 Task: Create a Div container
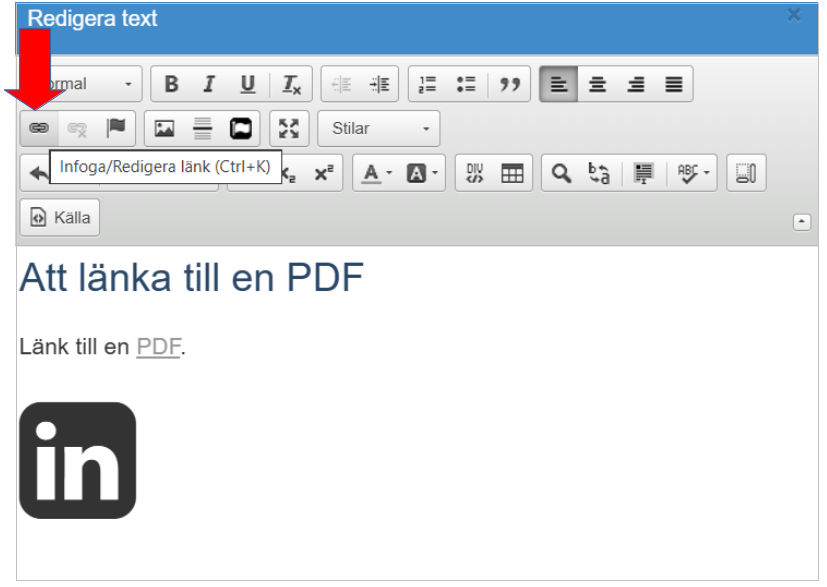pos(475,173)
